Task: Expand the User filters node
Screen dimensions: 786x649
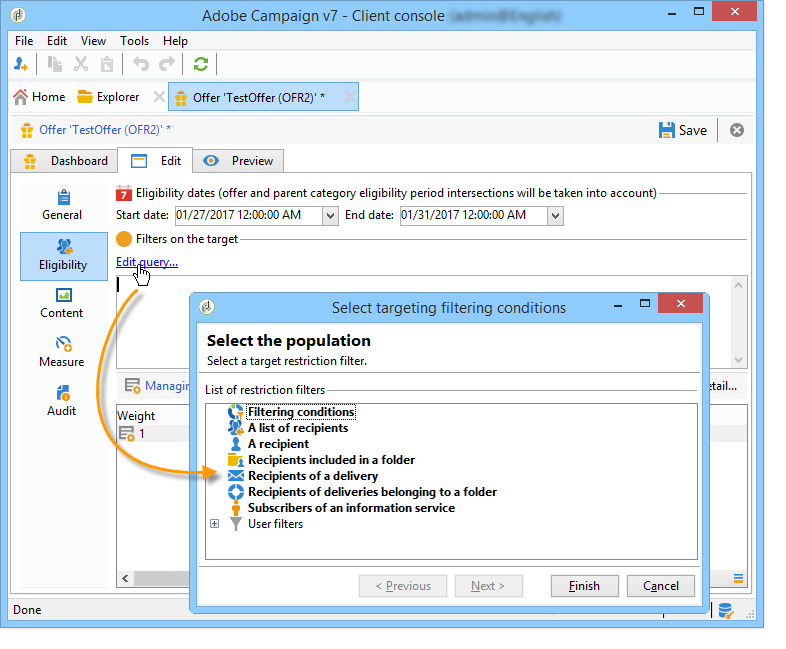Action: (215, 524)
